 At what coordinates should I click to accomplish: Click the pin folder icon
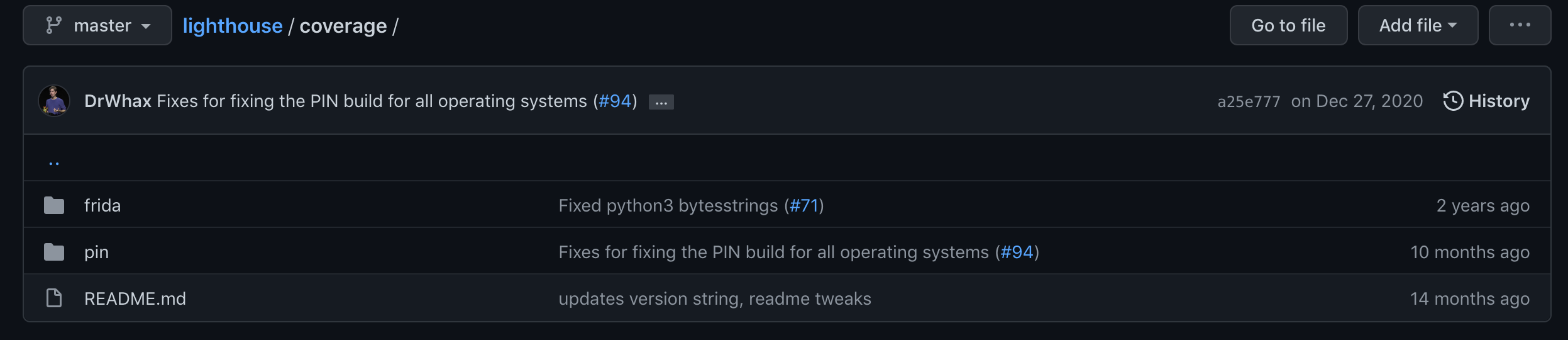54,252
